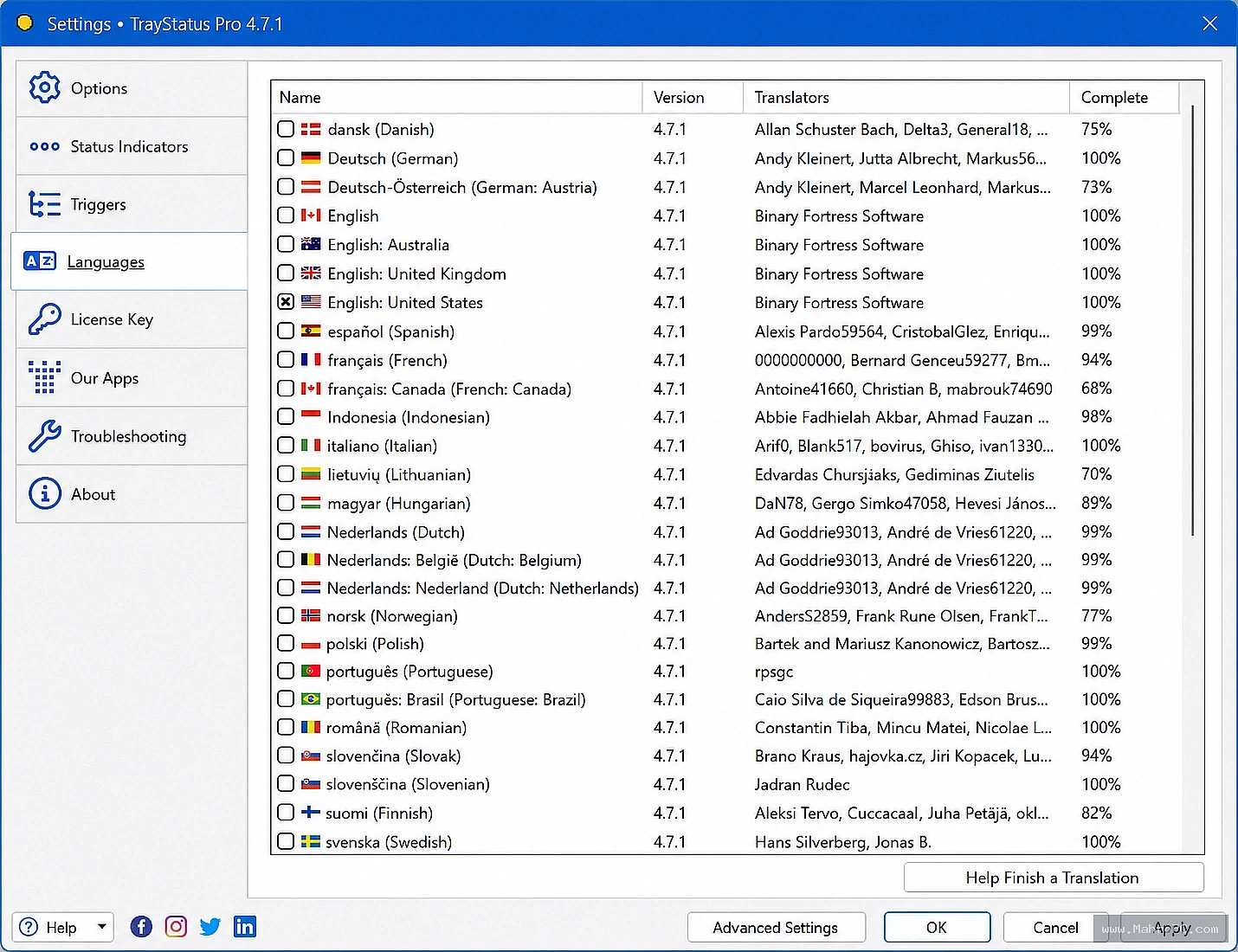Click the Troubleshooting wrench icon
This screenshot has height=952, width=1238.
(x=45, y=435)
